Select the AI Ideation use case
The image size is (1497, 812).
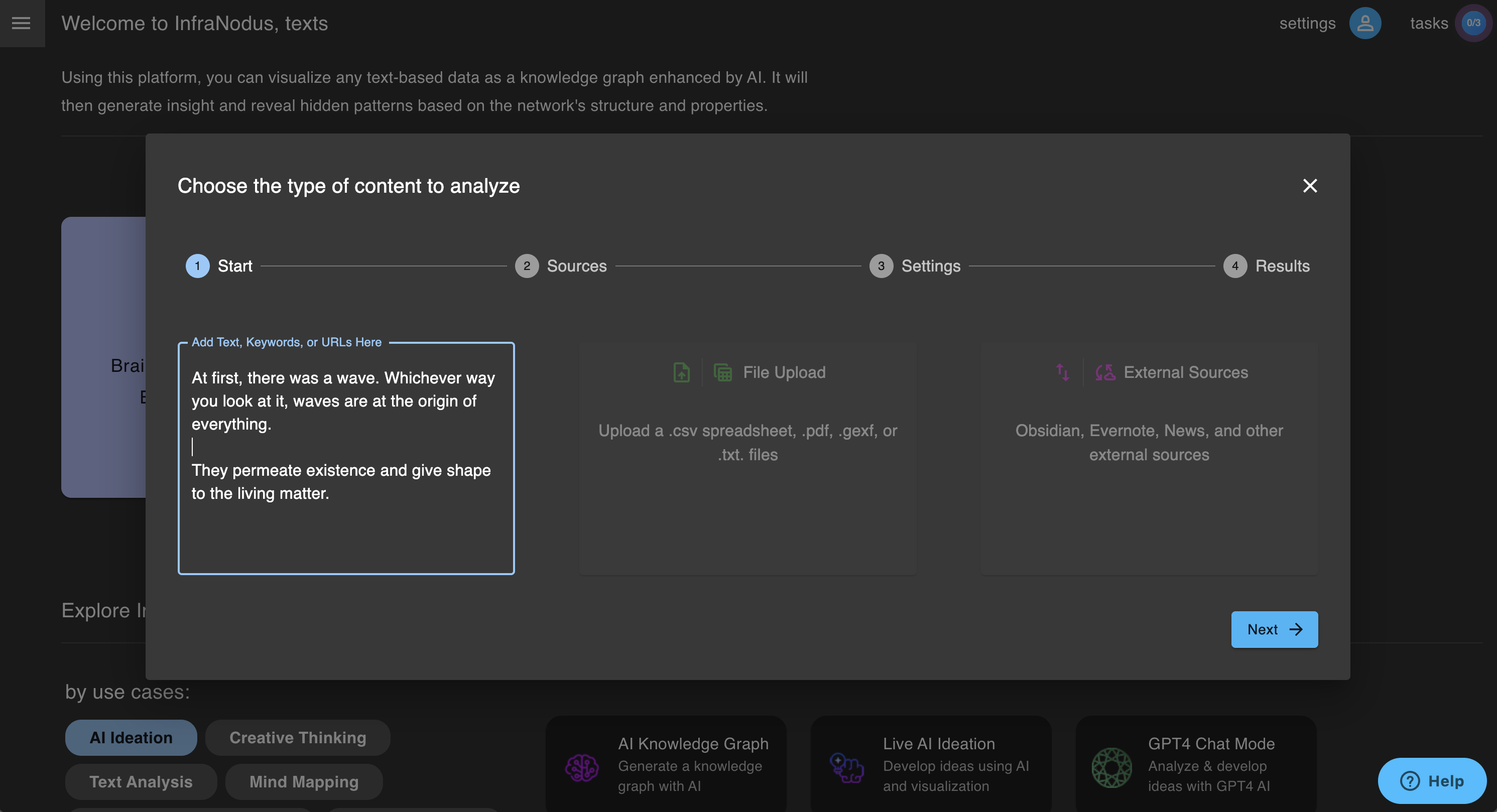(x=131, y=738)
